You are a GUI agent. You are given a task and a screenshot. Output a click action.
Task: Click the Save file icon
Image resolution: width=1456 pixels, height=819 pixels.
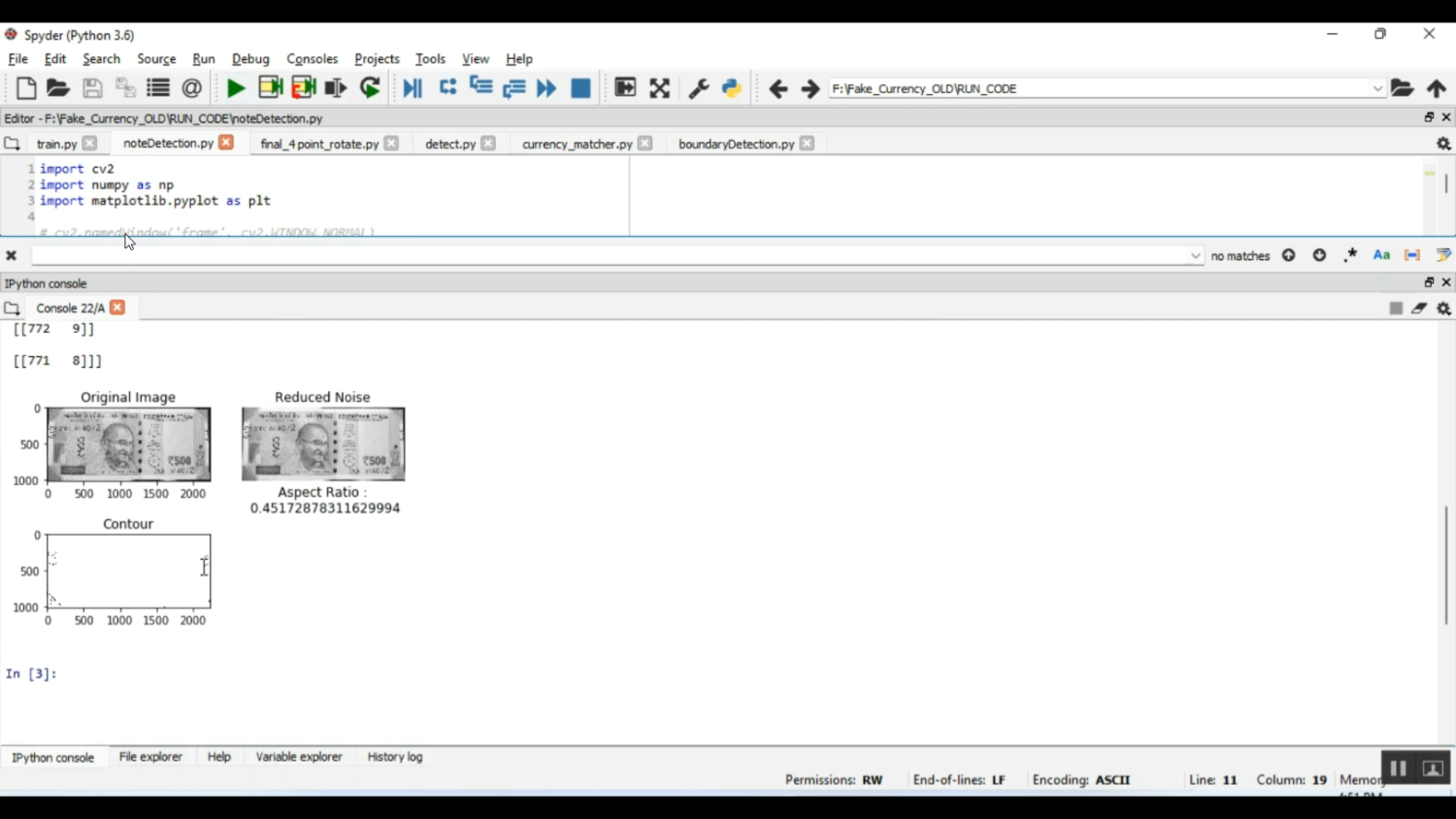tap(92, 88)
